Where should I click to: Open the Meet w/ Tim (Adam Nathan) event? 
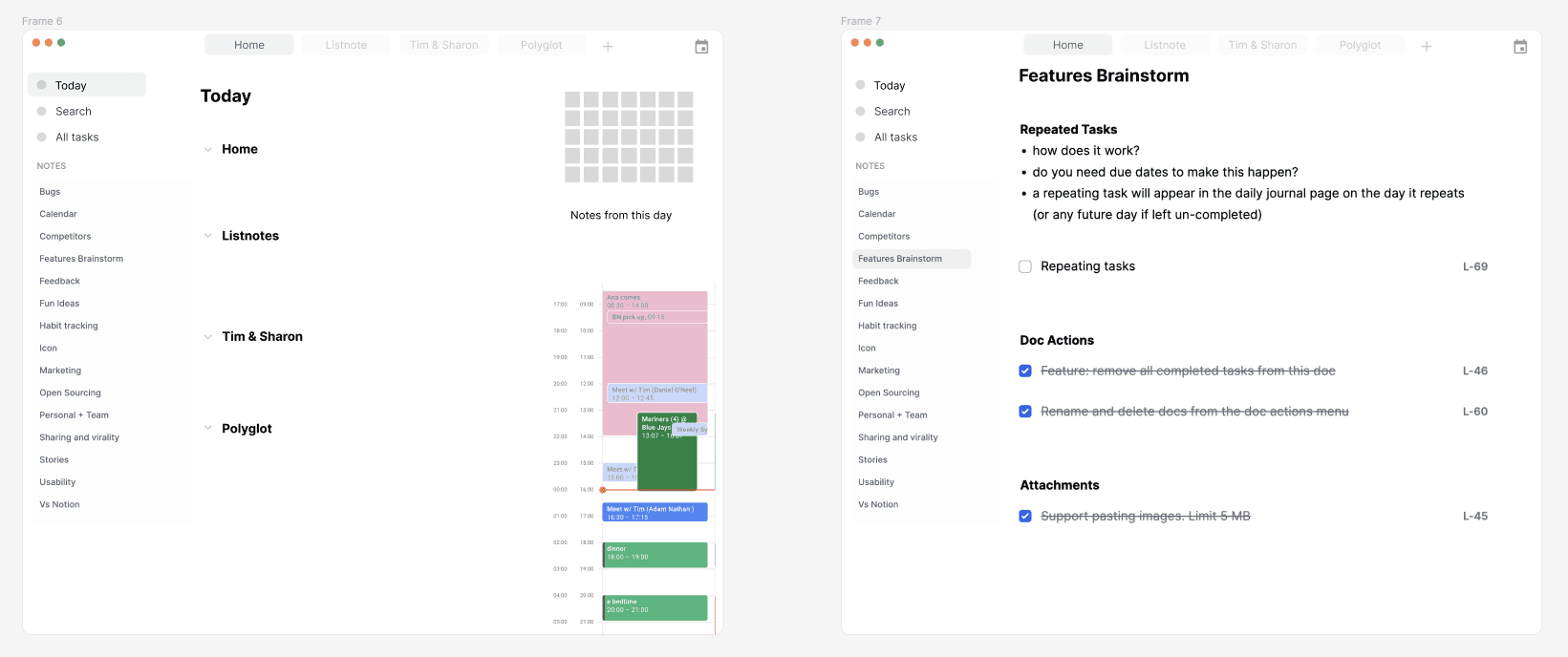[x=655, y=512]
